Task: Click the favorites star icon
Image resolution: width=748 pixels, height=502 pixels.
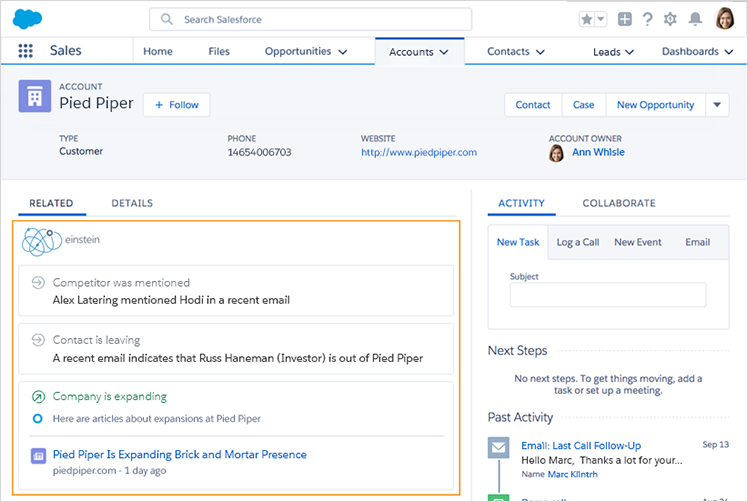Action: coord(587,19)
